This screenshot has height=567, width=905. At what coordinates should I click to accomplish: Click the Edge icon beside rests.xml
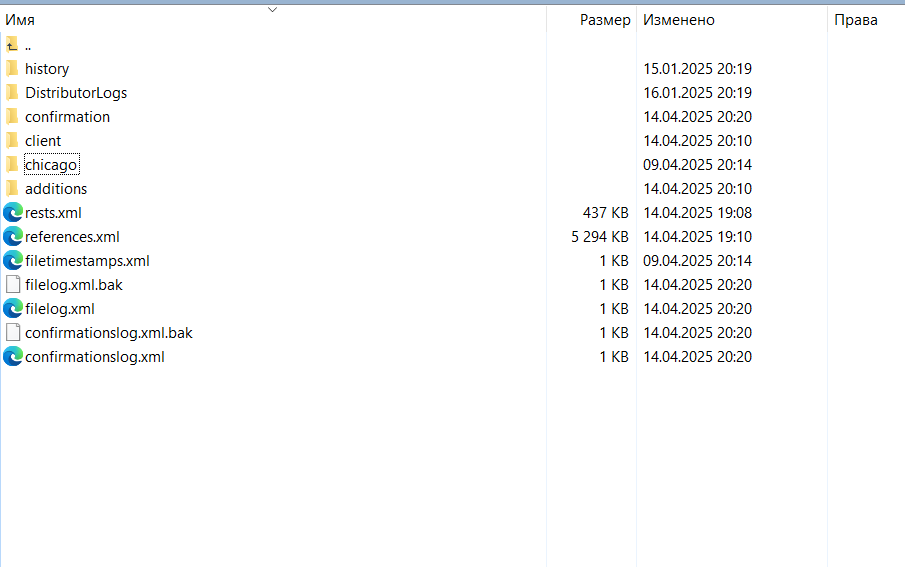pyautogui.click(x=13, y=212)
